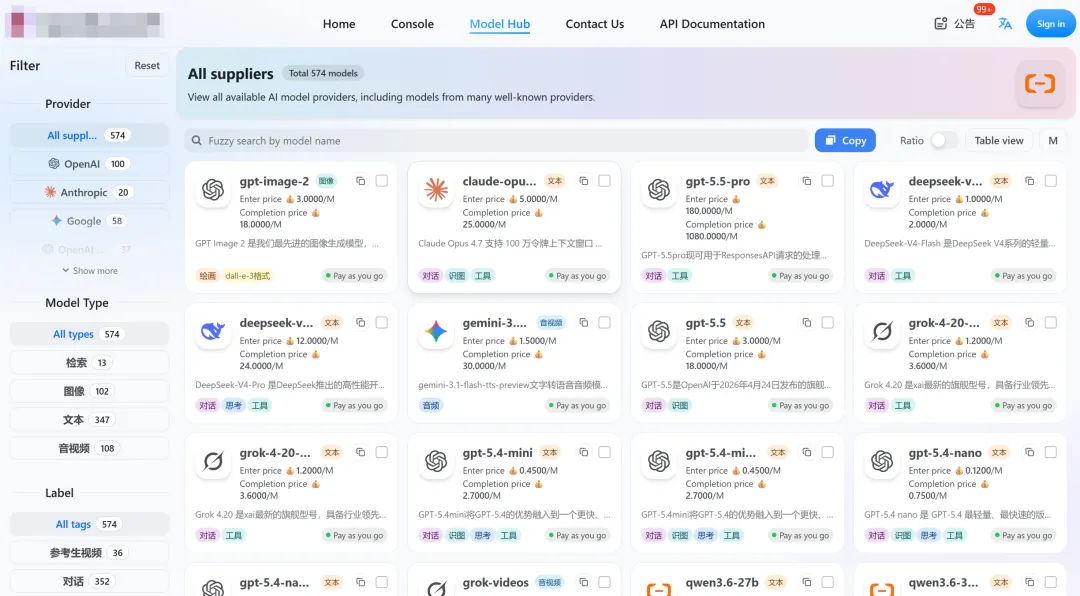
Task: Copy the gpt-5.5-pro model name icon
Action: pos(807,181)
